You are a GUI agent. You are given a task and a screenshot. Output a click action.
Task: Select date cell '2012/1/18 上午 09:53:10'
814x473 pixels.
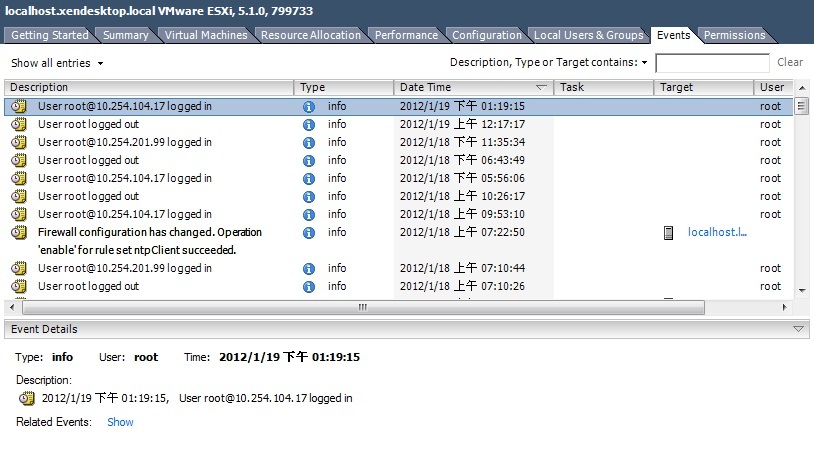[462, 214]
